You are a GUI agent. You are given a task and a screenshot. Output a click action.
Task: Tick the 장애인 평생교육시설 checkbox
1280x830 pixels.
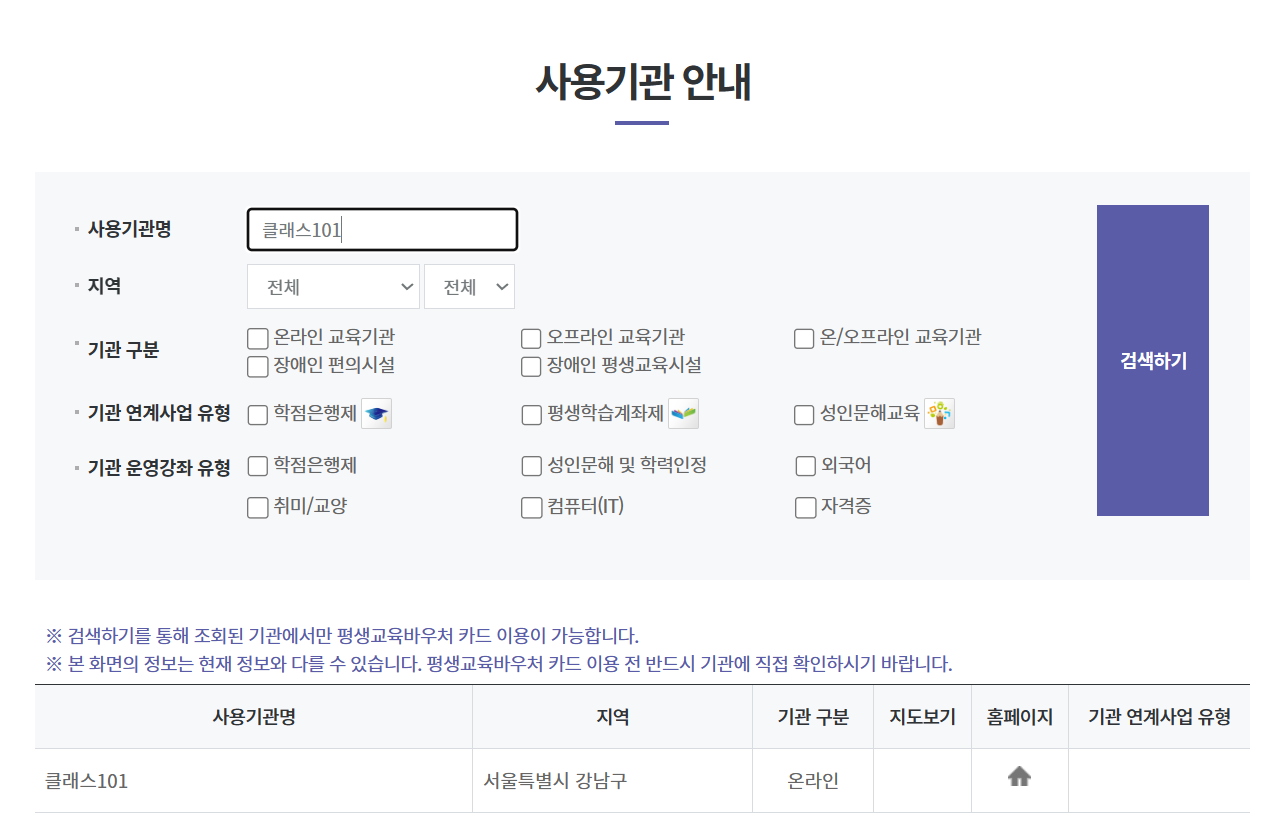531,367
